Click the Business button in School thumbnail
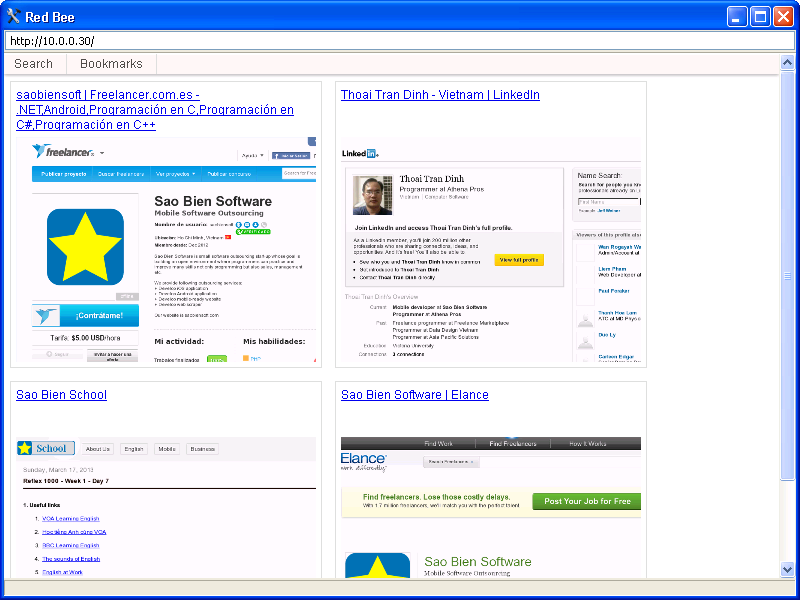 (x=202, y=449)
